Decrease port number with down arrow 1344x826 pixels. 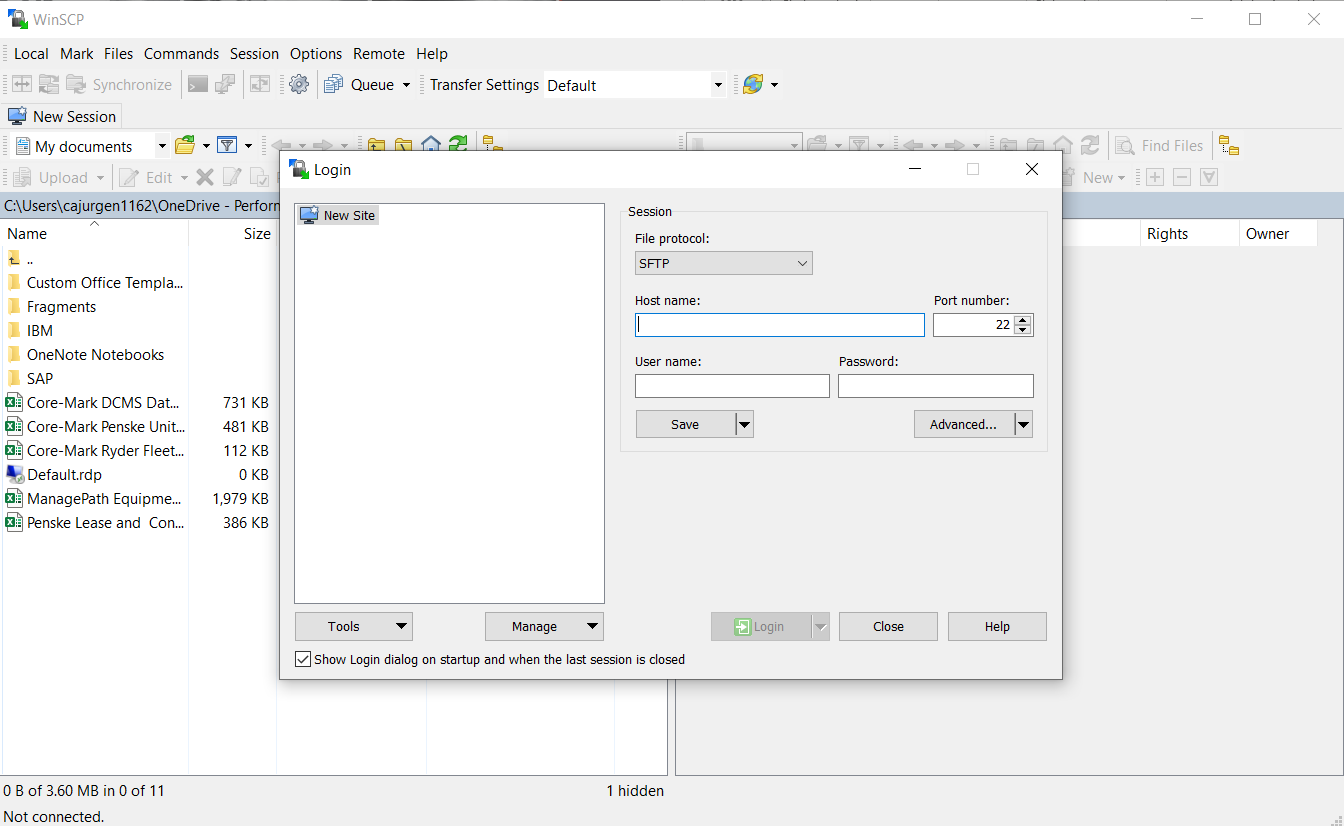(x=1022, y=330)
